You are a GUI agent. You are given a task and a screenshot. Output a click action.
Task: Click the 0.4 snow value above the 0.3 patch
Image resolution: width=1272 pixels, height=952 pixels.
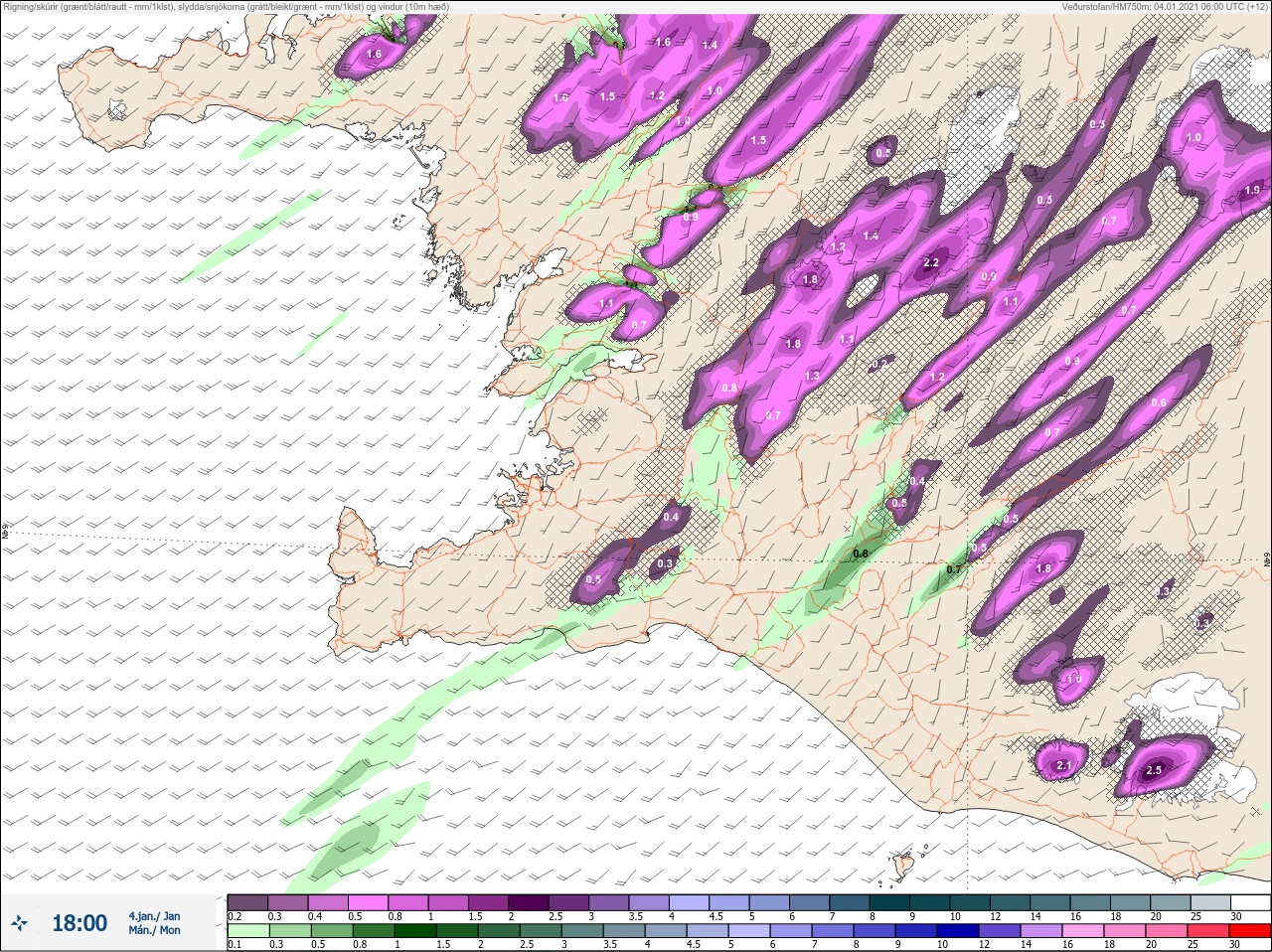pos(671,517)
